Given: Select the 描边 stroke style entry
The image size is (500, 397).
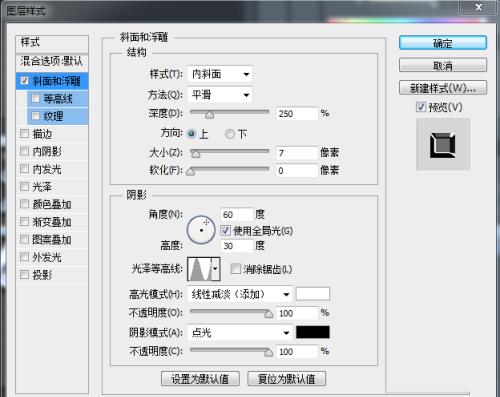Looking at the screenshot, I should 52,134.
